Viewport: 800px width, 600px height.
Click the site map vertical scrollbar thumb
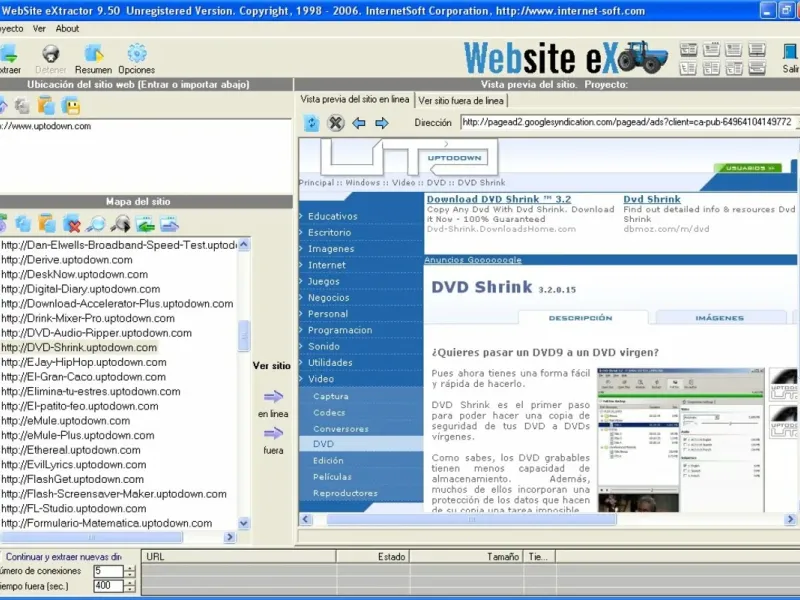(x=244, y=336)
